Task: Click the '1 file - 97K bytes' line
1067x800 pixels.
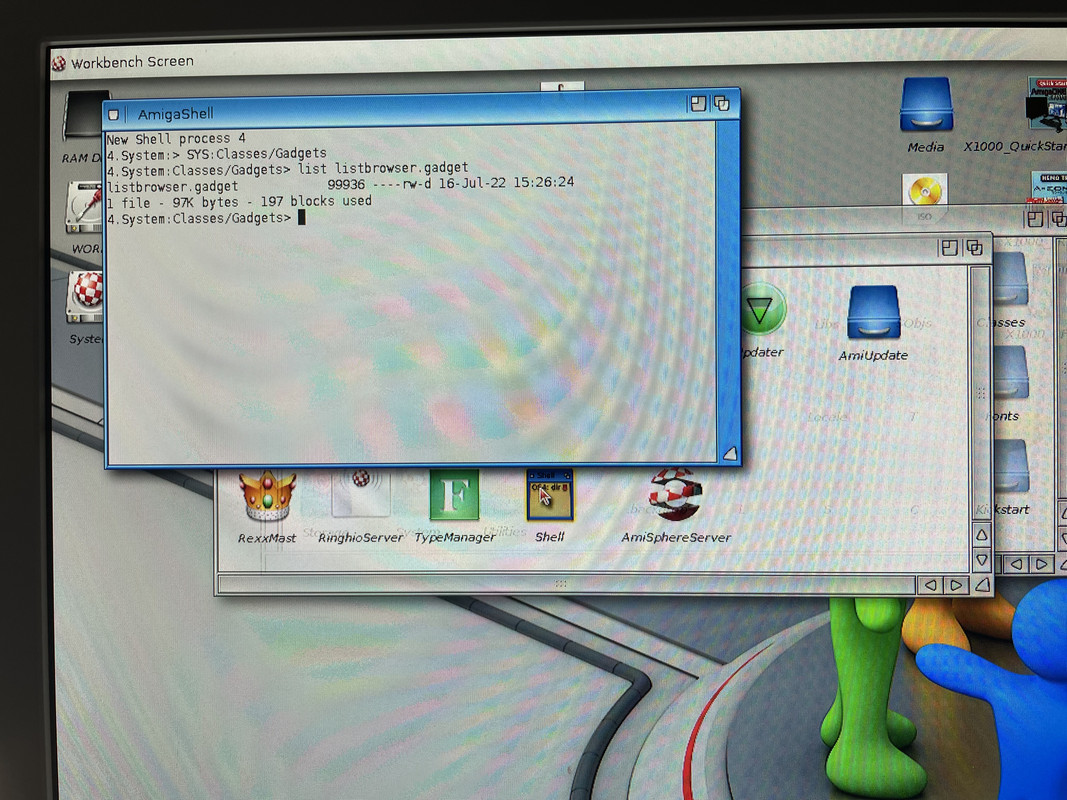Action: pyautogui.click(x=240, y=202)
